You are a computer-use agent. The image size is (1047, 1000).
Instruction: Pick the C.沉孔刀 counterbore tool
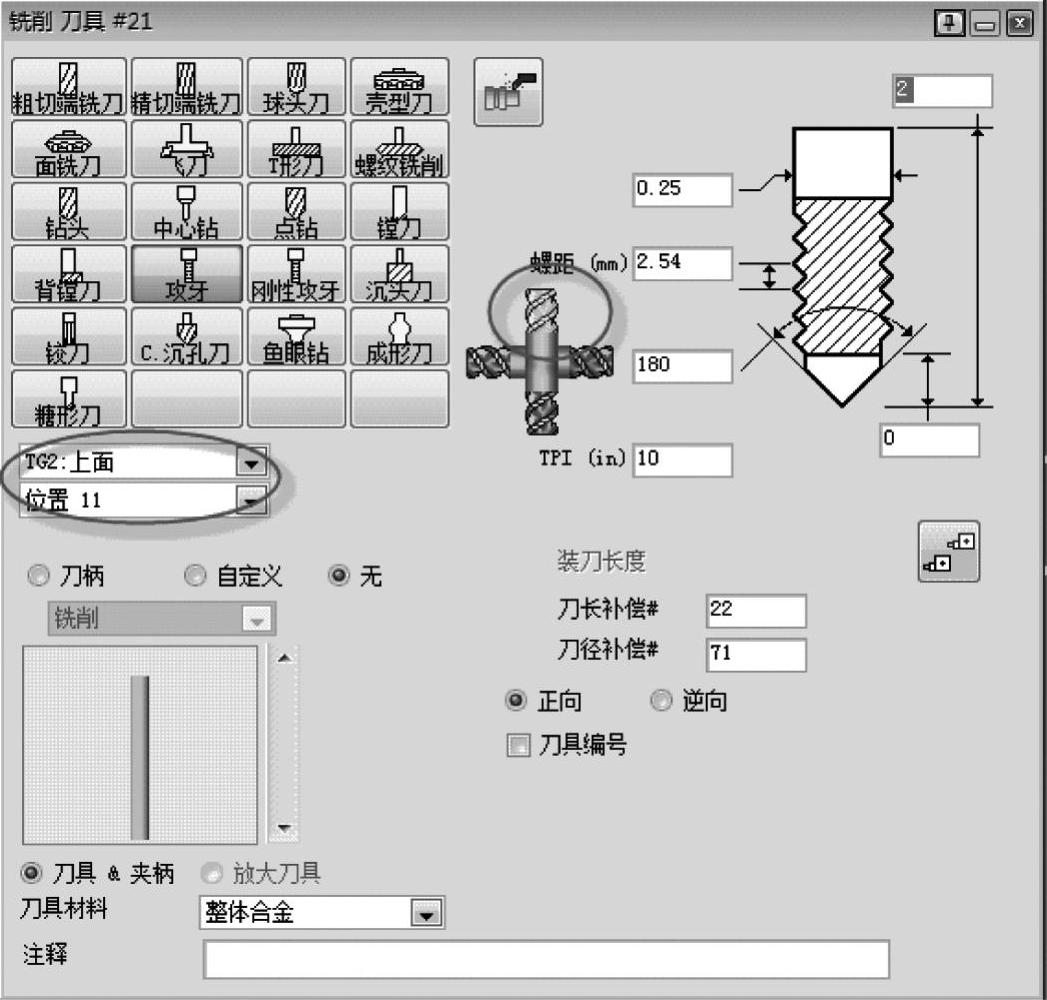tap(186, 336)
